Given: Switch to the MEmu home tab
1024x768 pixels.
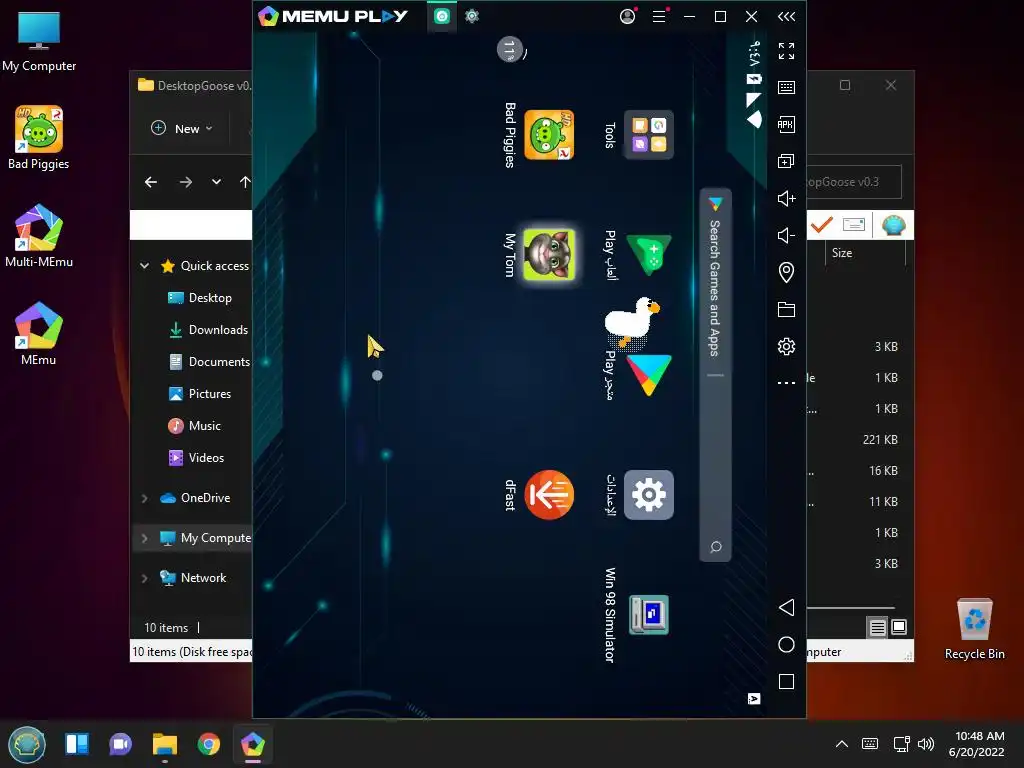Looking at the screenshot, I should point(442,16).
